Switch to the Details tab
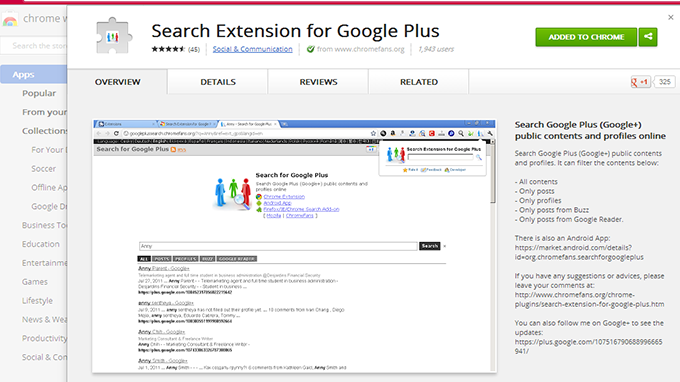Viewport: 680px width, 382px height. point(218,82)
